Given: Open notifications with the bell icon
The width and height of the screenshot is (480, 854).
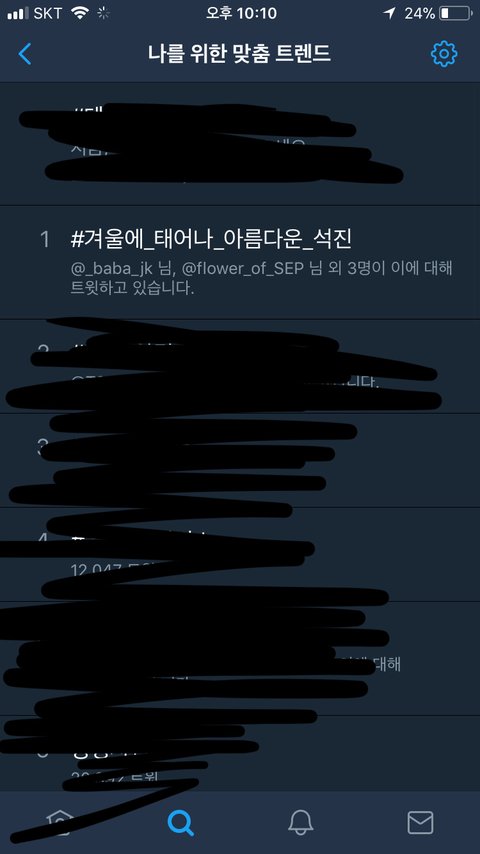Looking at the screenshot, I should click(300, 822).
